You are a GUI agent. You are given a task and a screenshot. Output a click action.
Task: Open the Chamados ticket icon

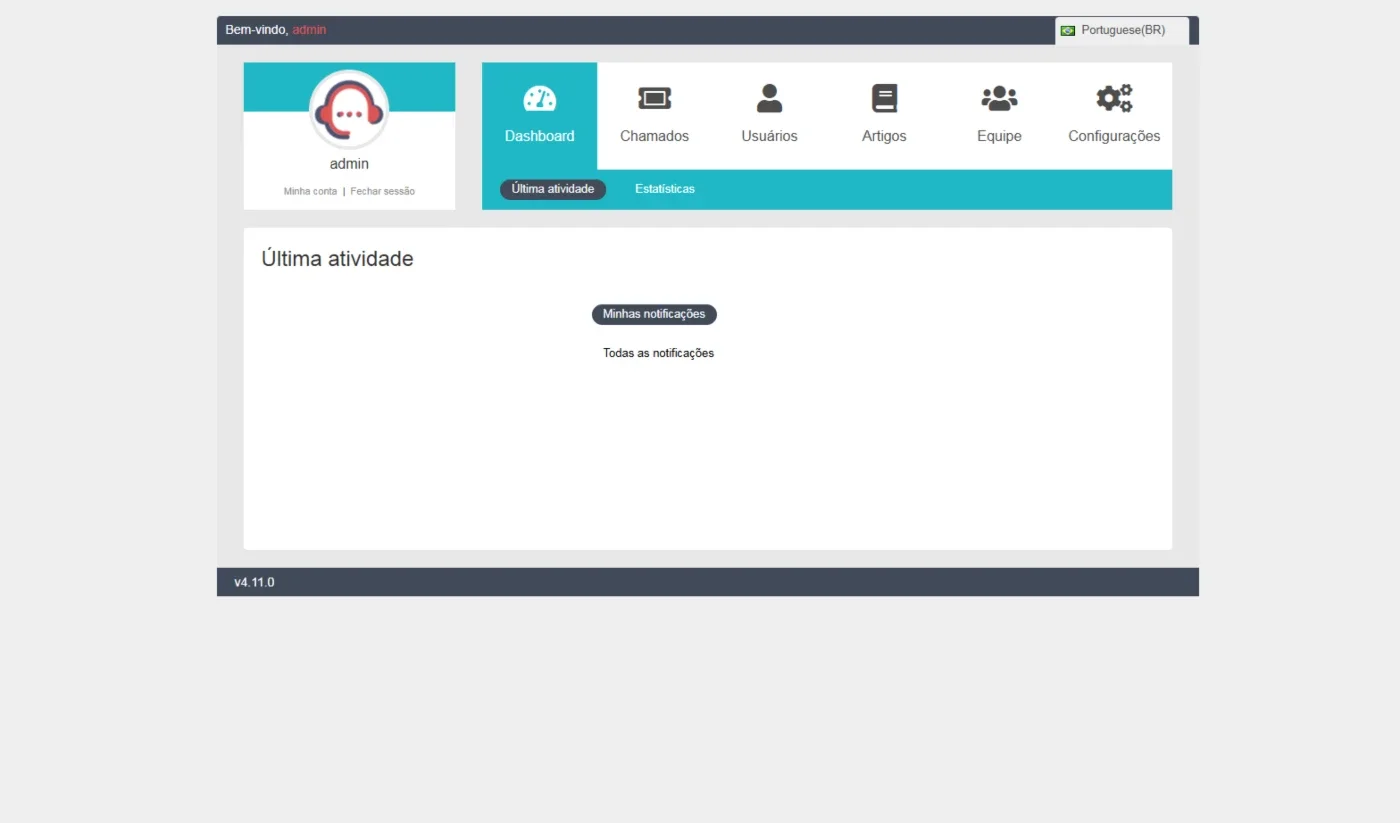click(655, 98)
